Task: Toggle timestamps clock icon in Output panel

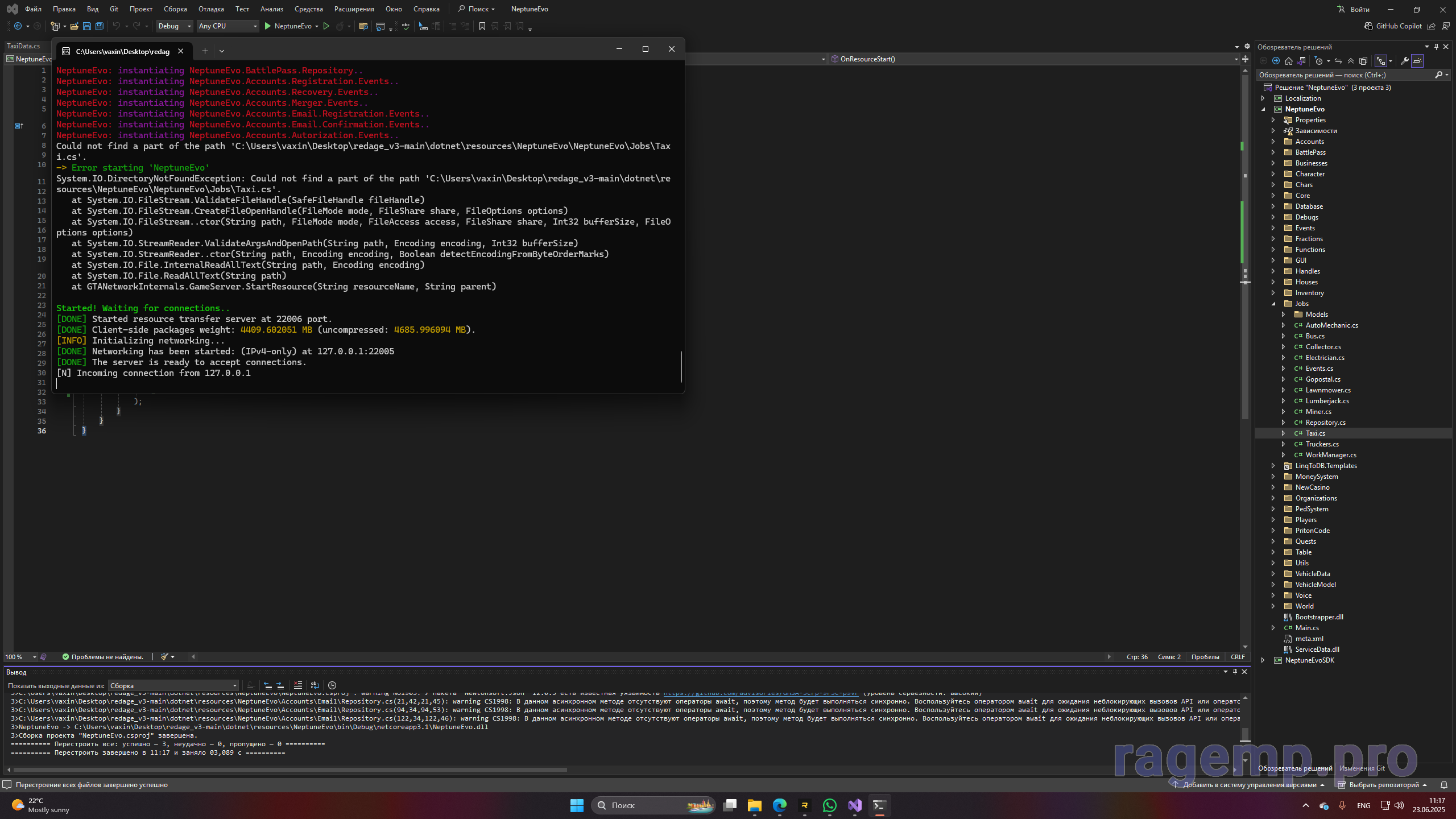Action: 332,685
